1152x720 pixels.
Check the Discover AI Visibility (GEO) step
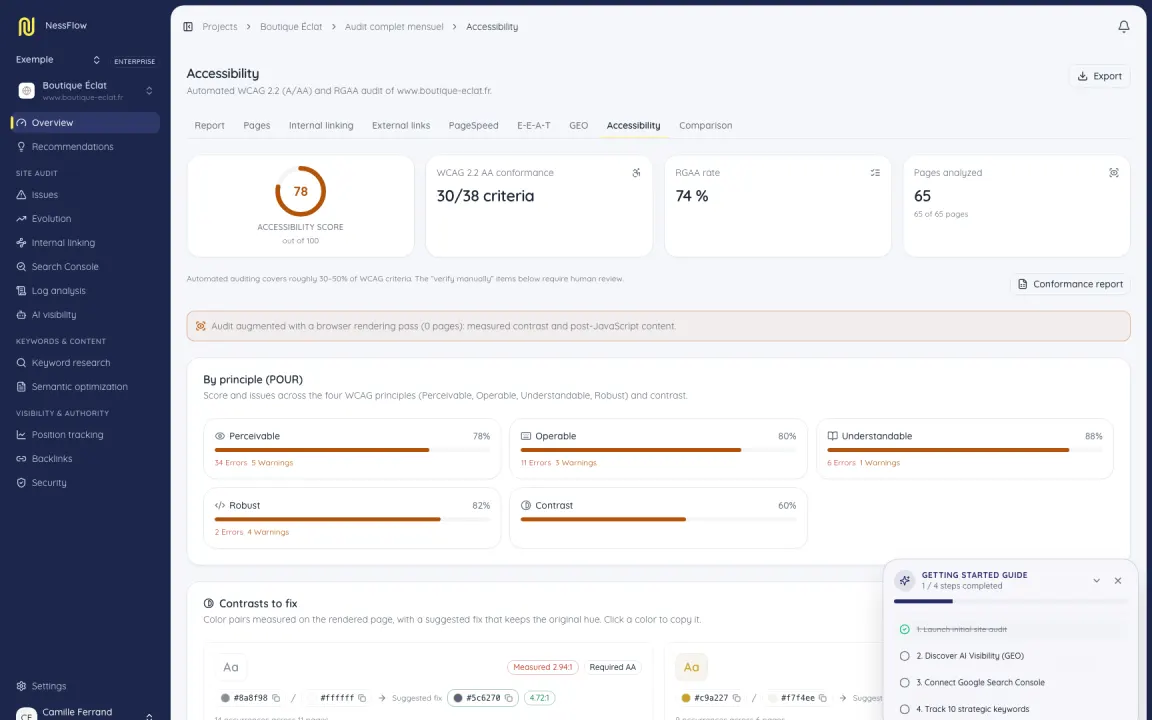pyautogui.click(x=904, y=656)
